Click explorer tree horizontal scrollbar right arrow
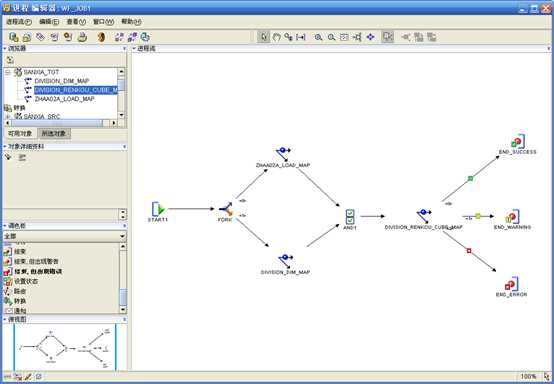Screen dimensions: 554x384 tap(114, 123)
